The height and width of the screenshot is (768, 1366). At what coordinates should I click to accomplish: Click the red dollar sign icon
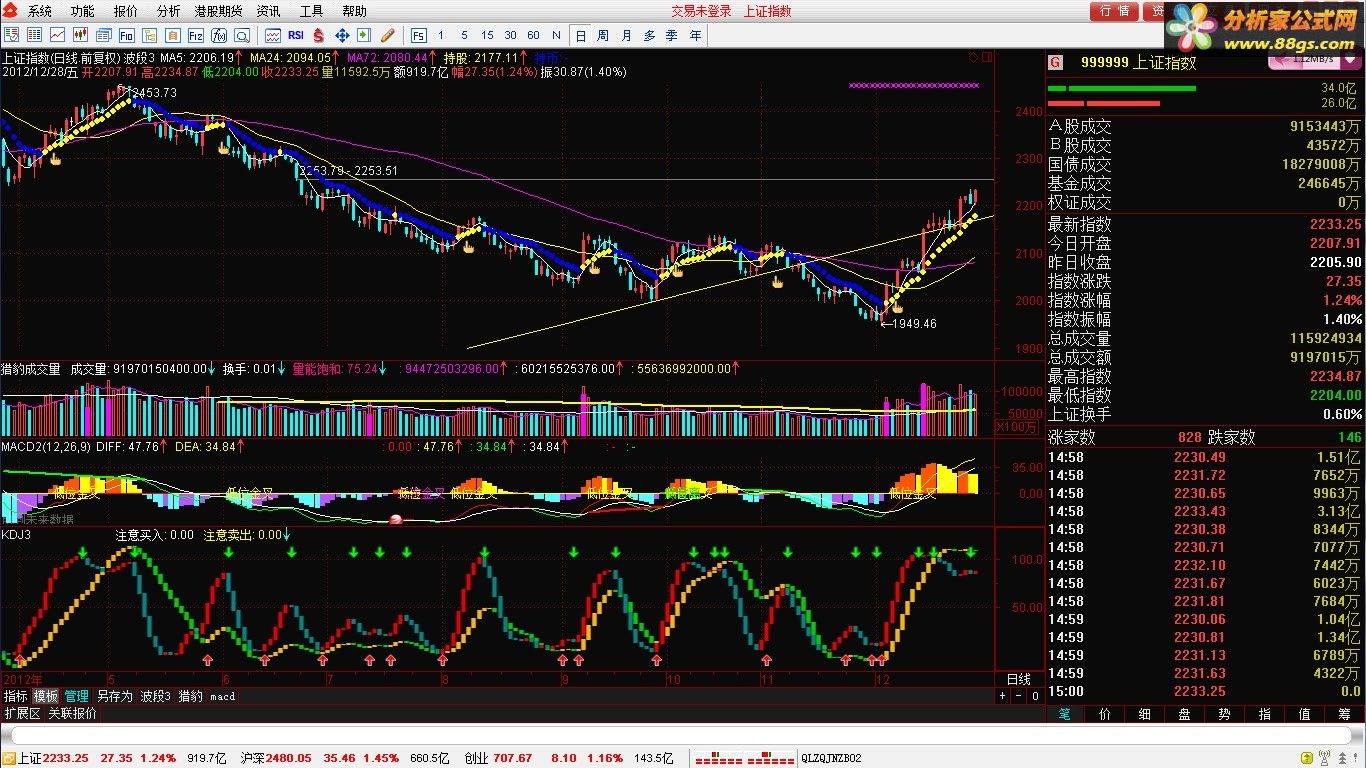pyautogui.click(x=318, y=35)
